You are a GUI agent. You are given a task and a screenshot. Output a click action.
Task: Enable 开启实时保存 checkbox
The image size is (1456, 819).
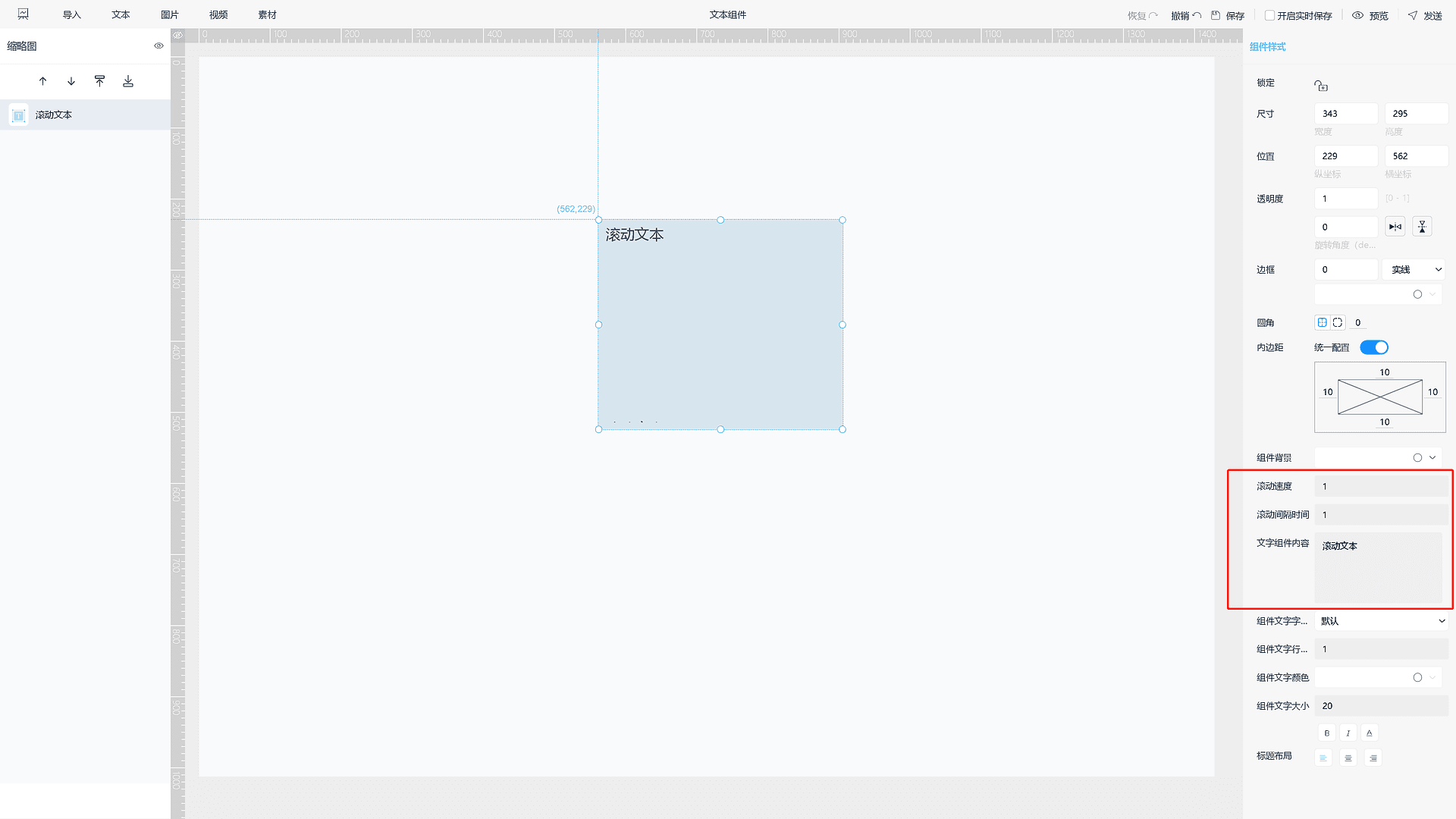[x=1269, y=16]
